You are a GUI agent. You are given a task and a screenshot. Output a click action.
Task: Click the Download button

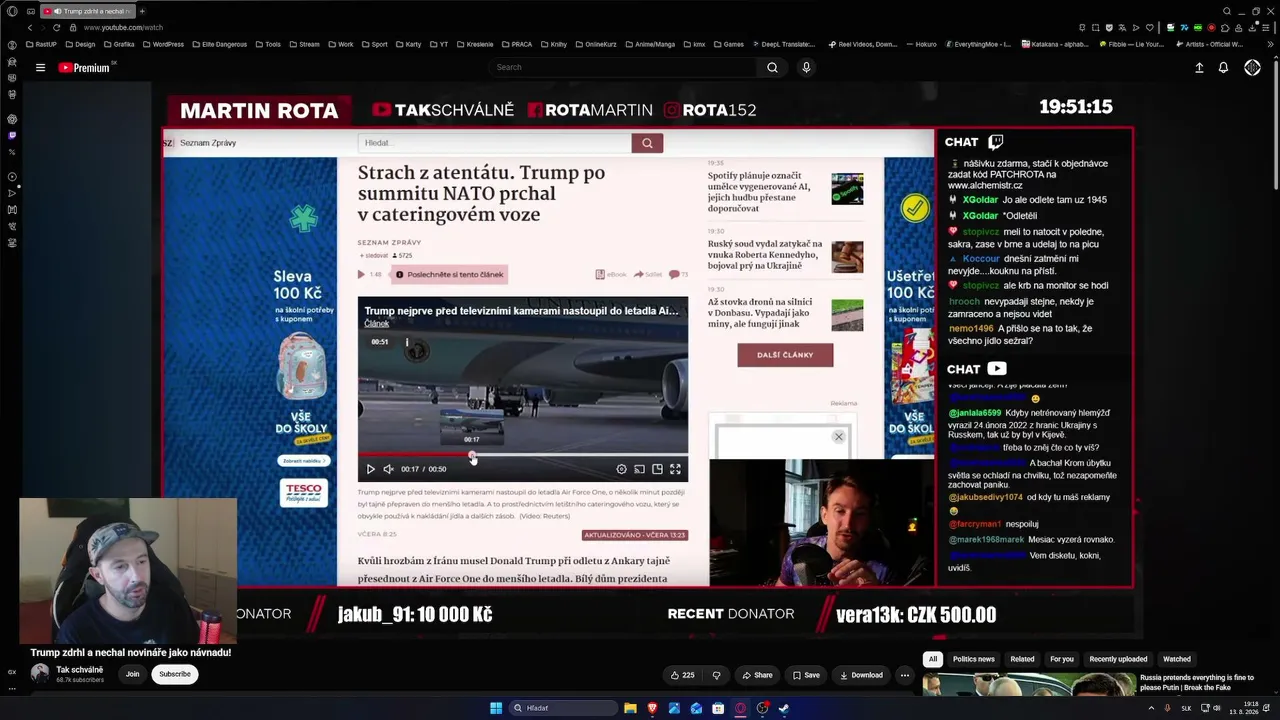point(861,675)
